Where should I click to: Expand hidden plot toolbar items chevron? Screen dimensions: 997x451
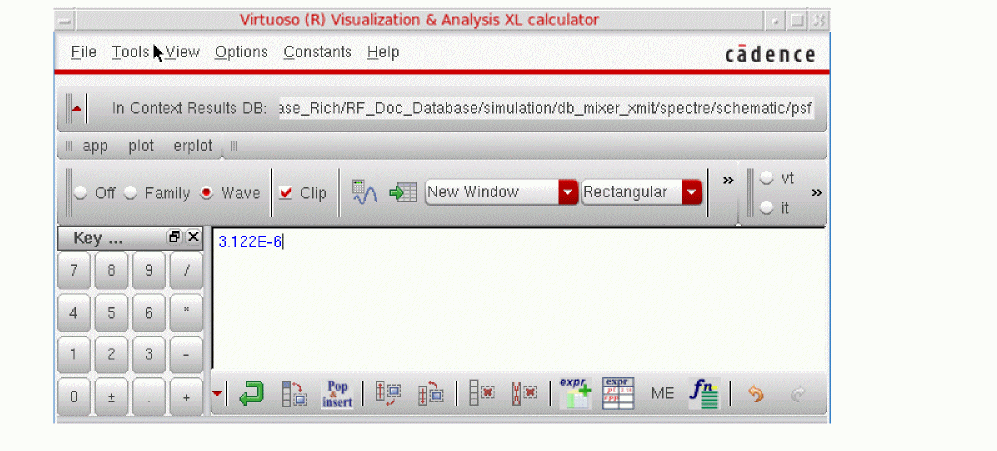pos(728,180)
